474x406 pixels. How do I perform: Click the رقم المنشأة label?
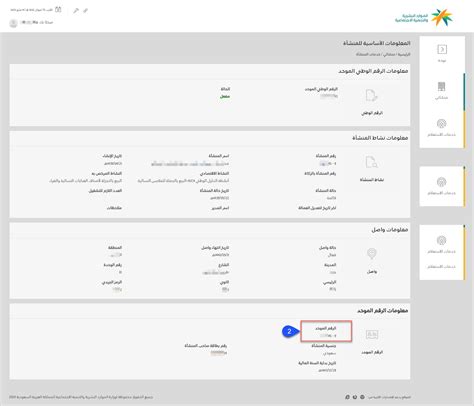pyautogui.click(x=326, y=156)
